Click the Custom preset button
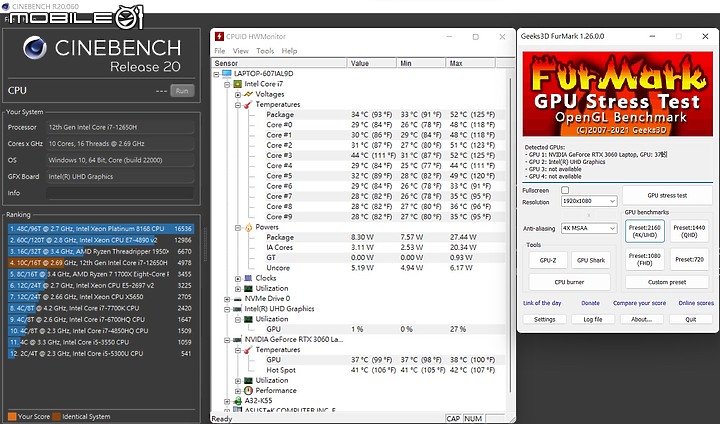 click(x=667, y=282)
